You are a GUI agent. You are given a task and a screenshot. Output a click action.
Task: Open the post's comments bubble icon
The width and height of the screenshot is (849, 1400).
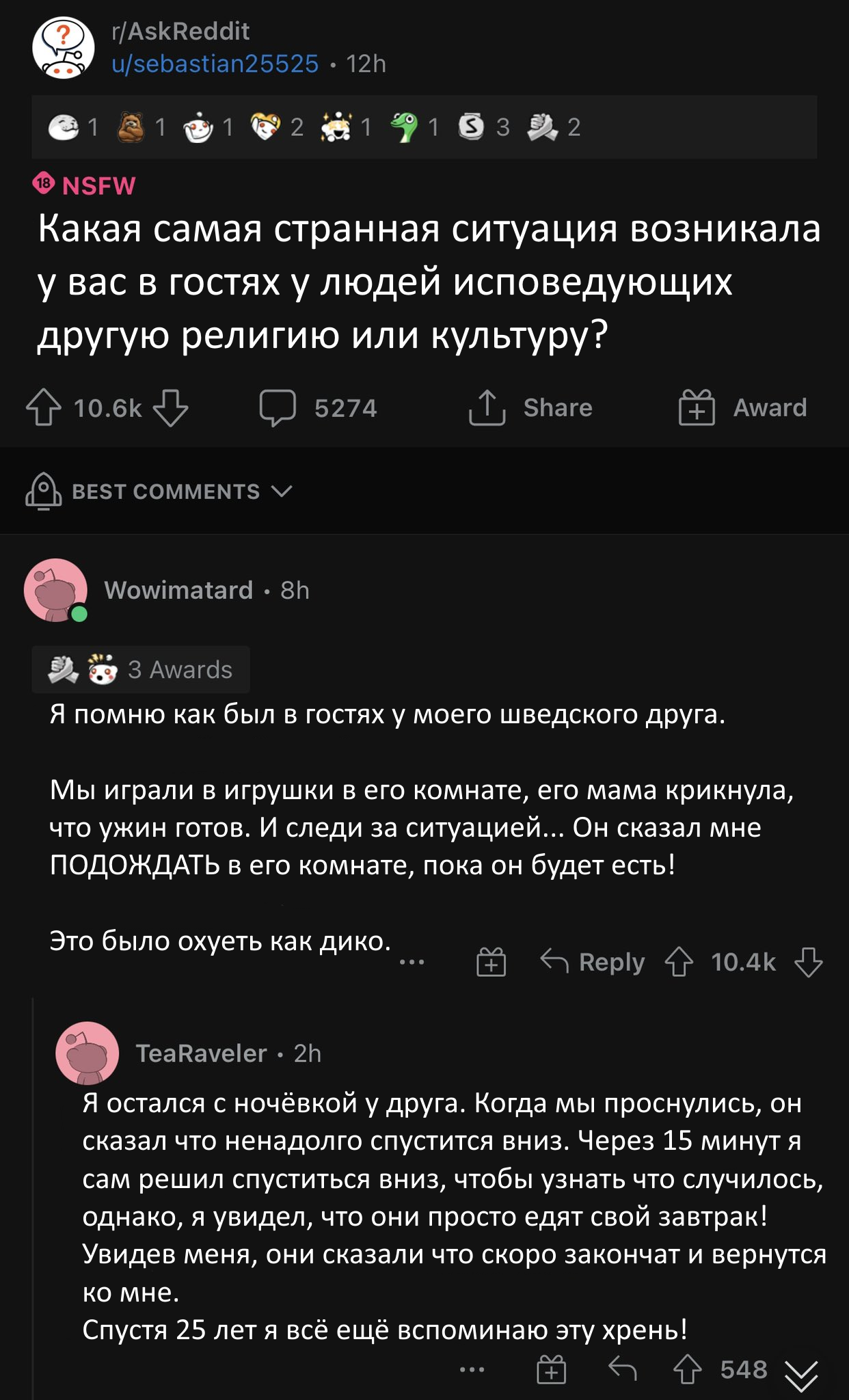(x=278, y=407)
